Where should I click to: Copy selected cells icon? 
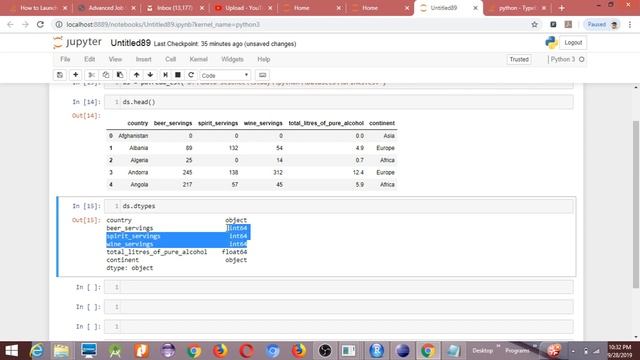[106, 75]
